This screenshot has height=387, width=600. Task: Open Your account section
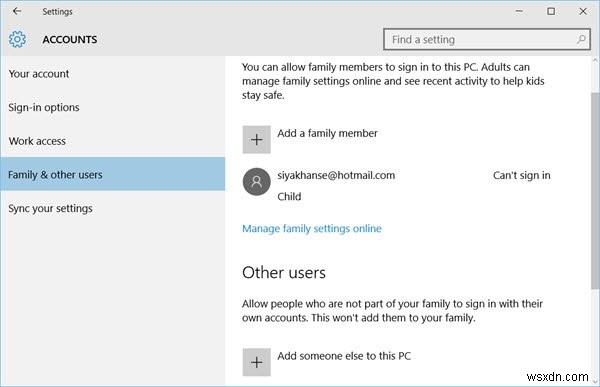click(112, 73)
